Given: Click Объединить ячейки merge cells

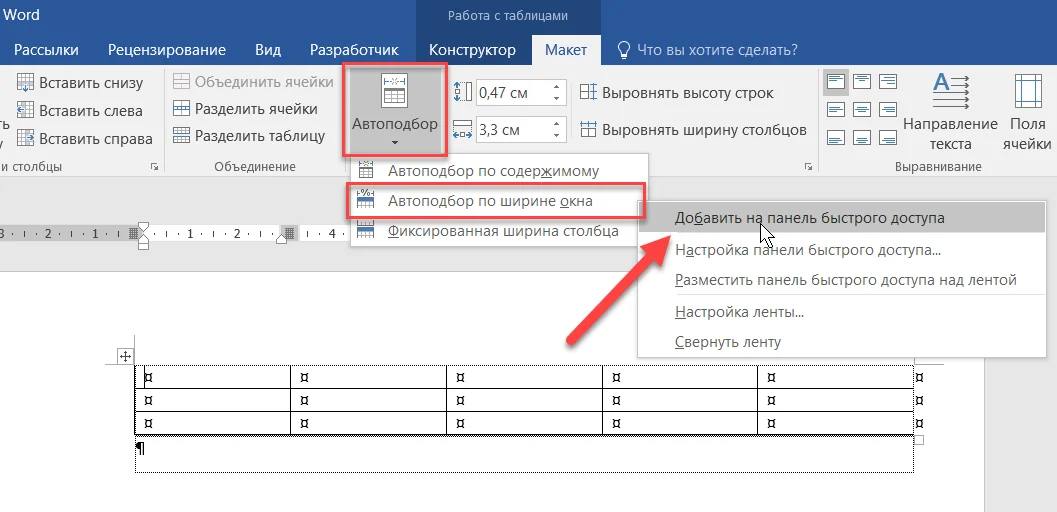Looking at the screenshot, I should 253,82.
